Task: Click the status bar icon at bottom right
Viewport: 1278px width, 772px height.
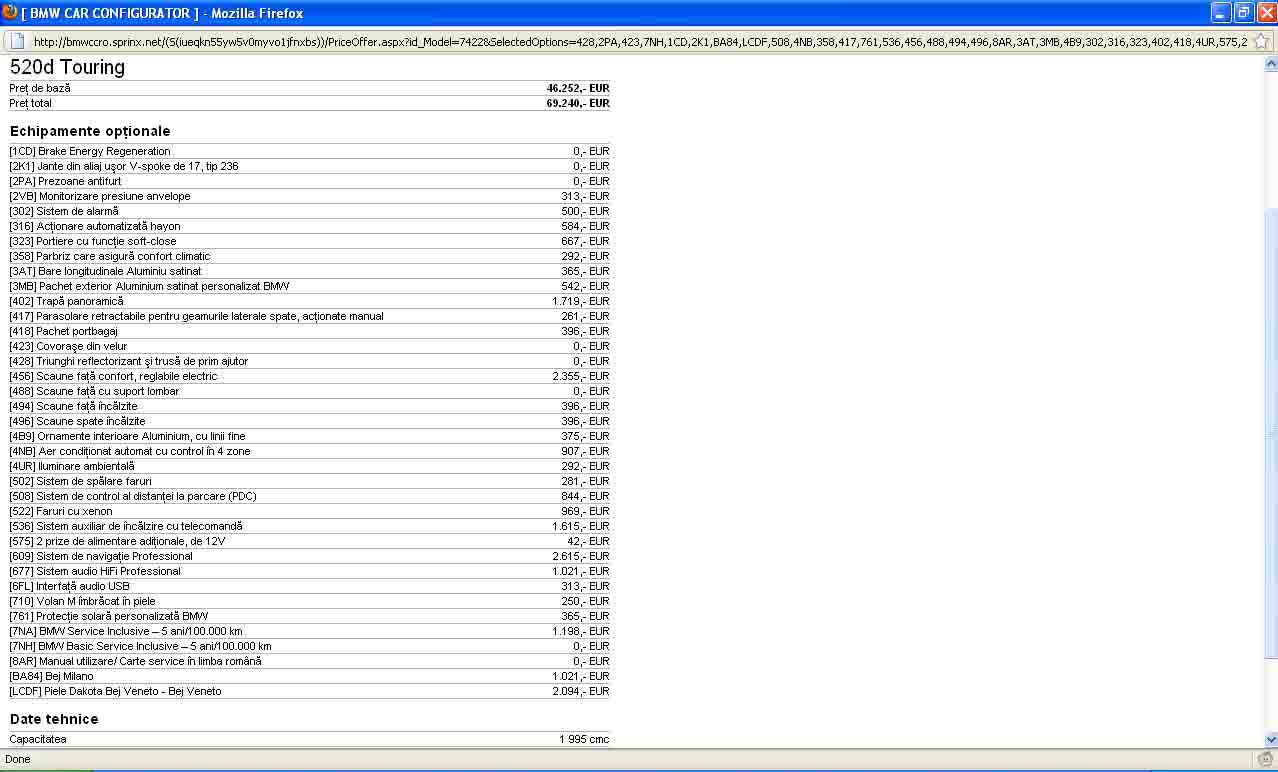Action: (x=1265, y=759)
